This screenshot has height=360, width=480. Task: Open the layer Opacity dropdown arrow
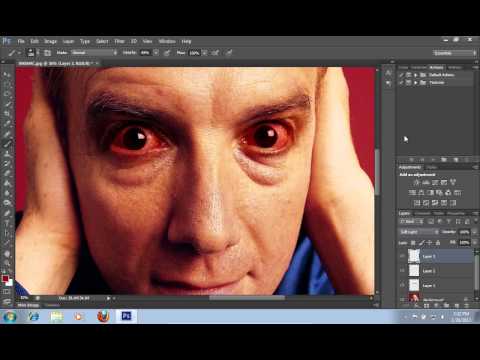click(x=474, y=232)
